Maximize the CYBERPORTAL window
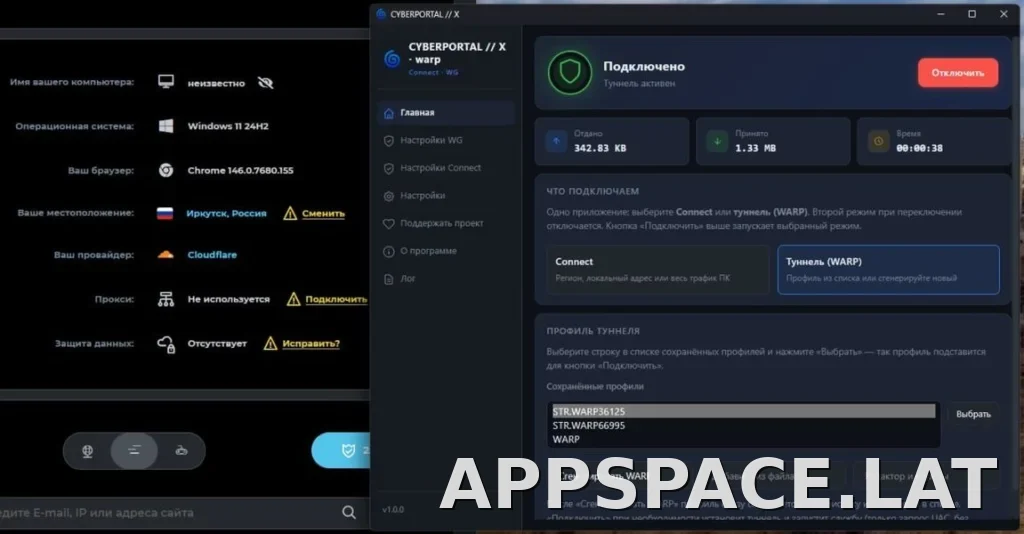This screenshot has width=1024, height=534. point(972,14)
